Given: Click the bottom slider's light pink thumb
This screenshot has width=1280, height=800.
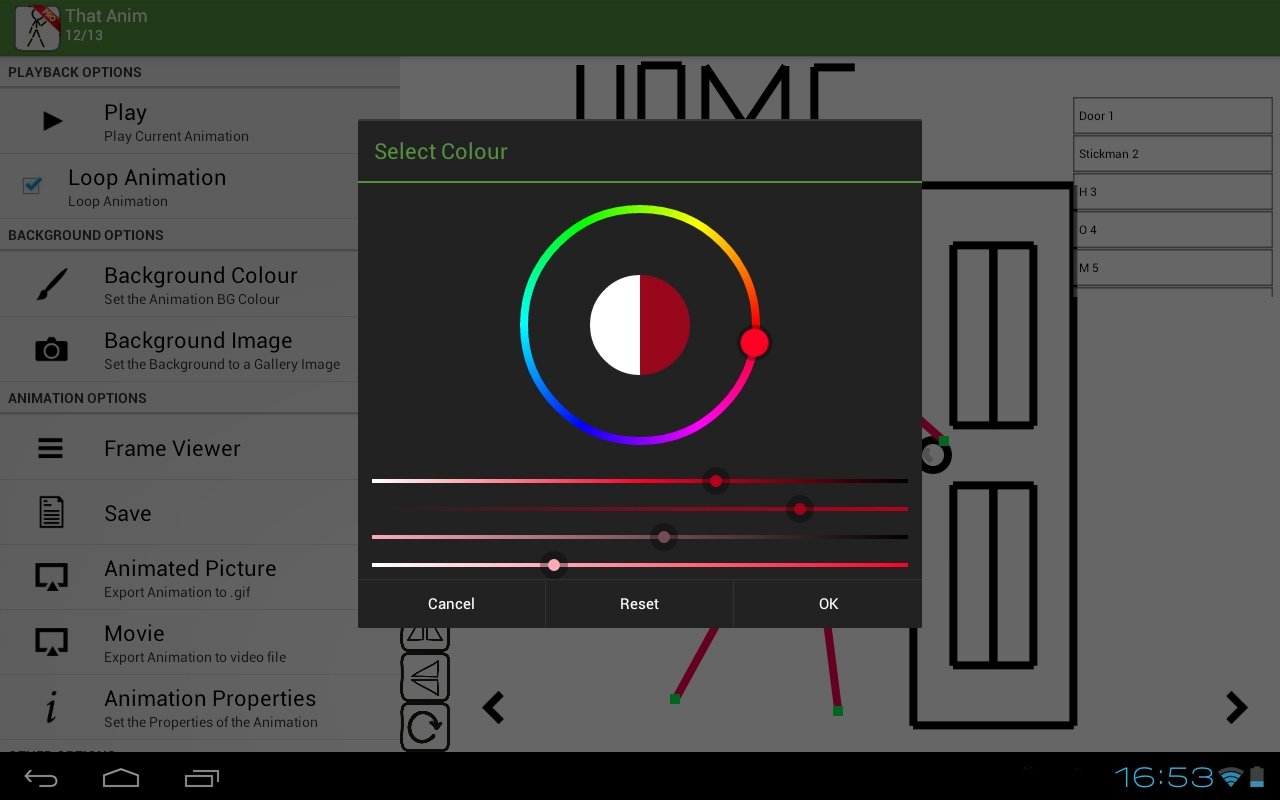Looking at the screenshot, I should tap(554, 565).
